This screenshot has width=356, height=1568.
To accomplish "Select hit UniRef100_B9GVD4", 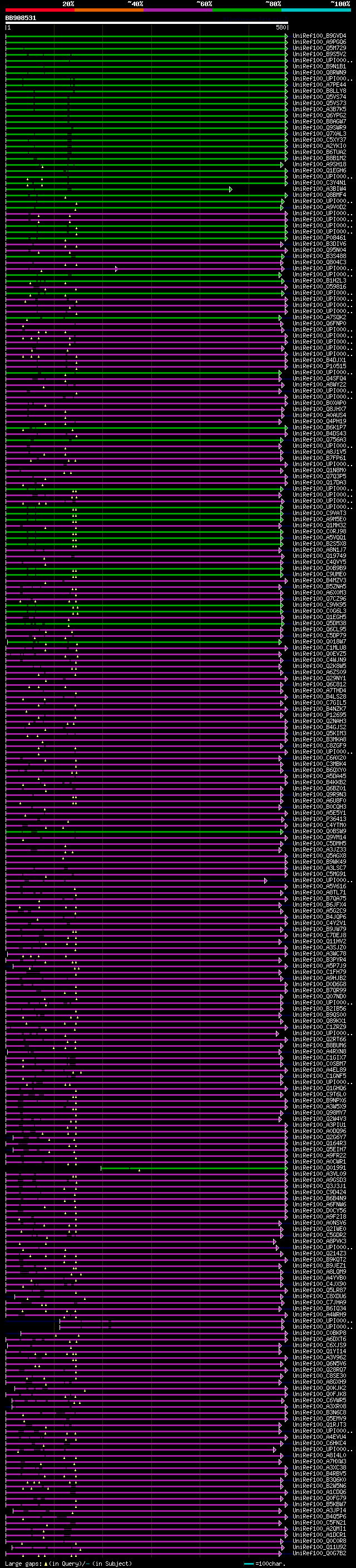I will (319, 36).
